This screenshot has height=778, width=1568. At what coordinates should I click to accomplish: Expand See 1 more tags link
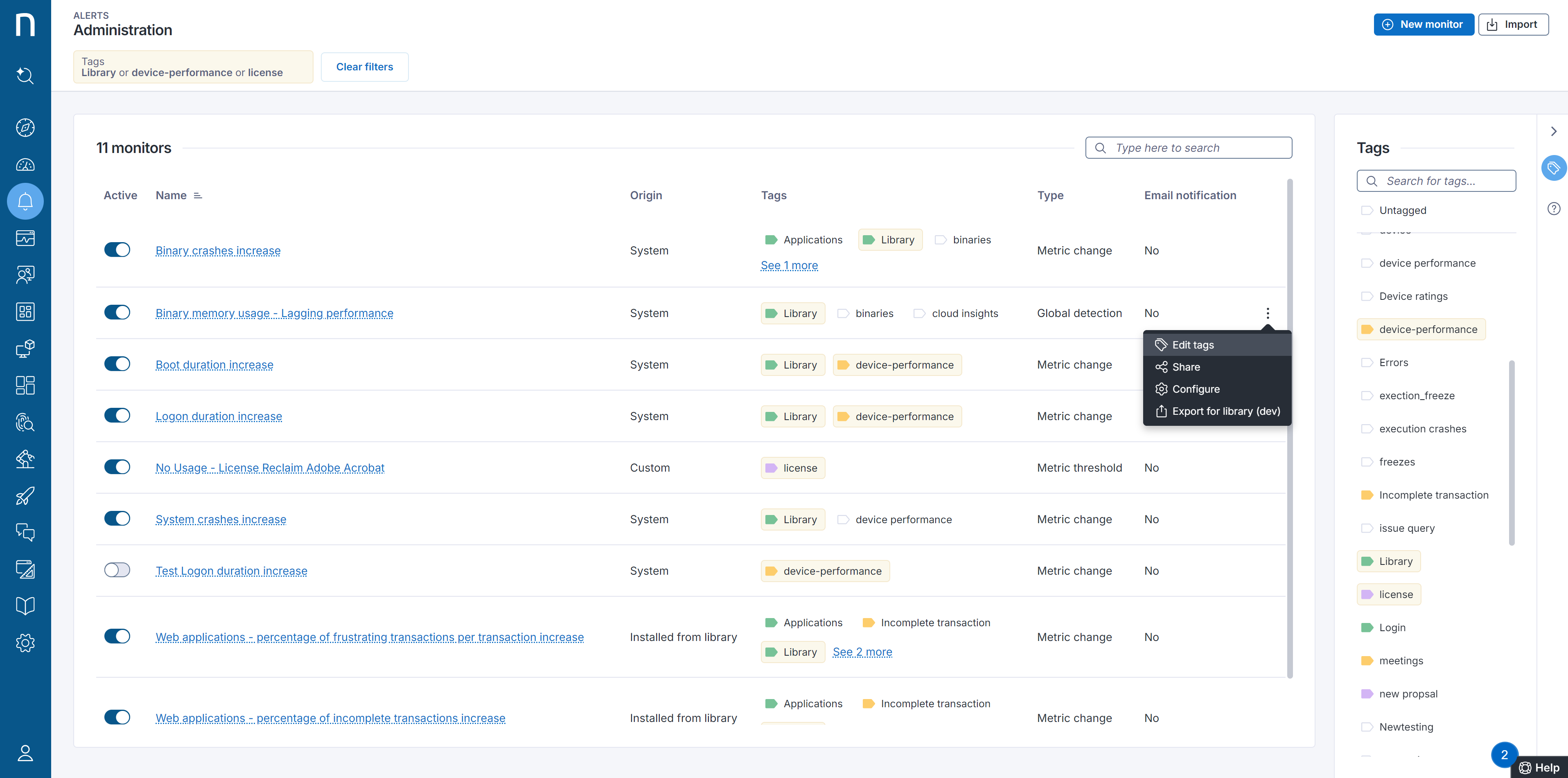789,265
